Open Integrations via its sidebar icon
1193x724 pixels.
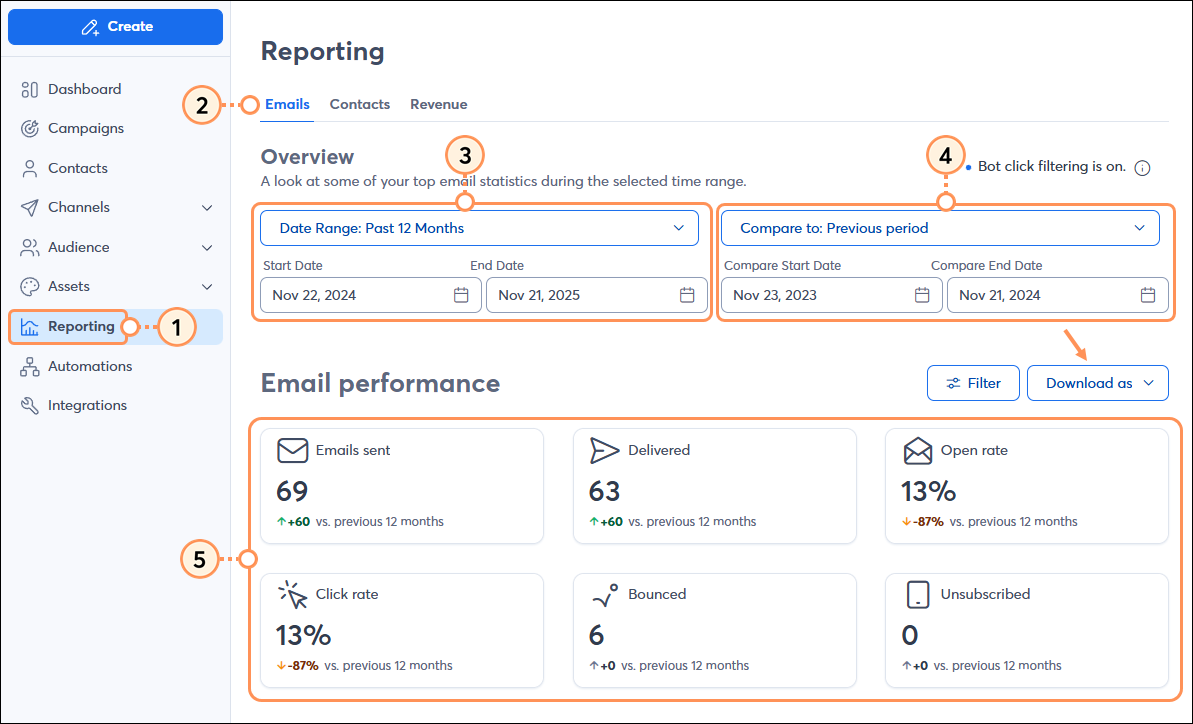[29, 405]
